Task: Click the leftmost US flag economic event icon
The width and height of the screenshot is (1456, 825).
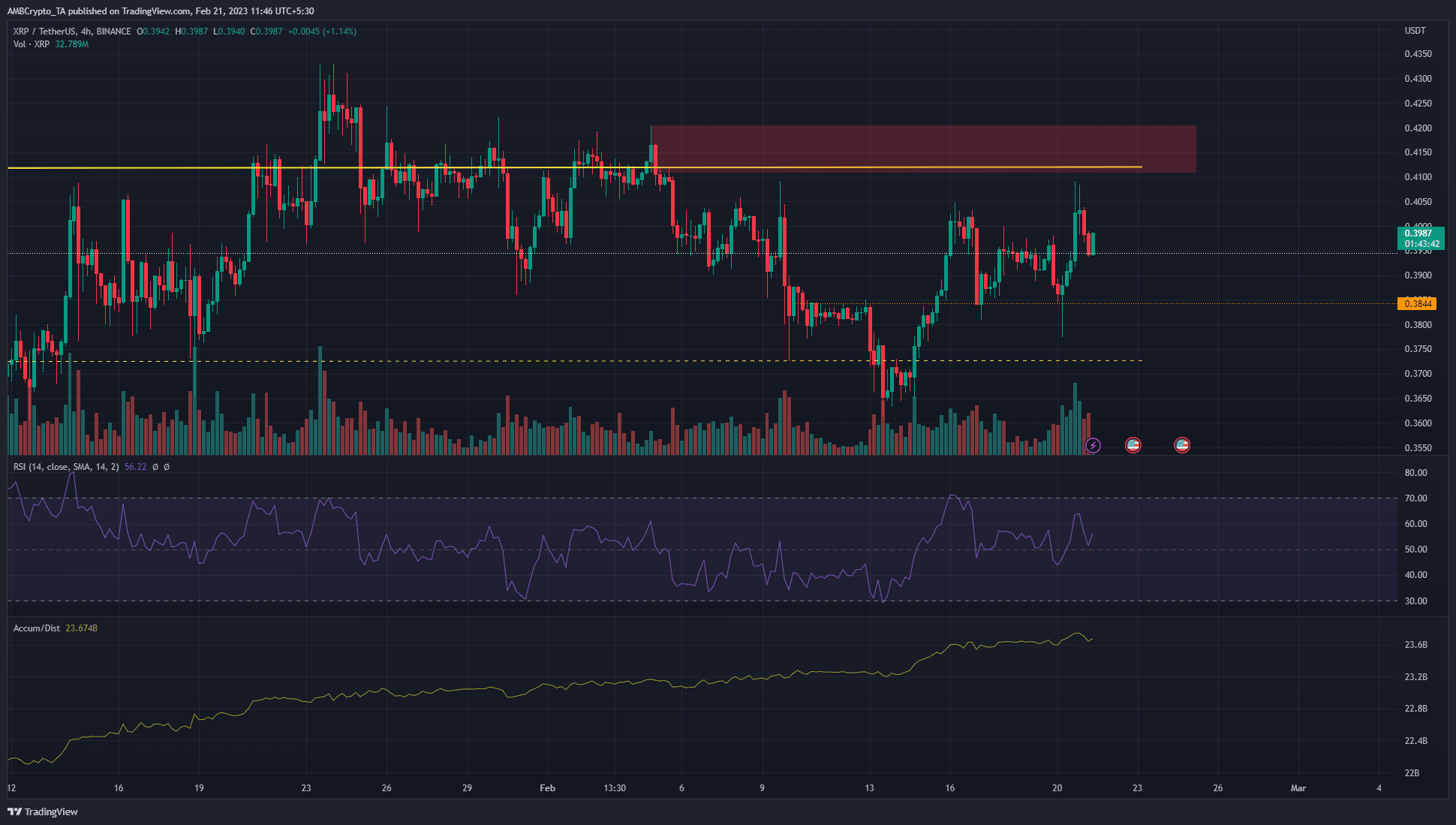Action: point(1133,444)
